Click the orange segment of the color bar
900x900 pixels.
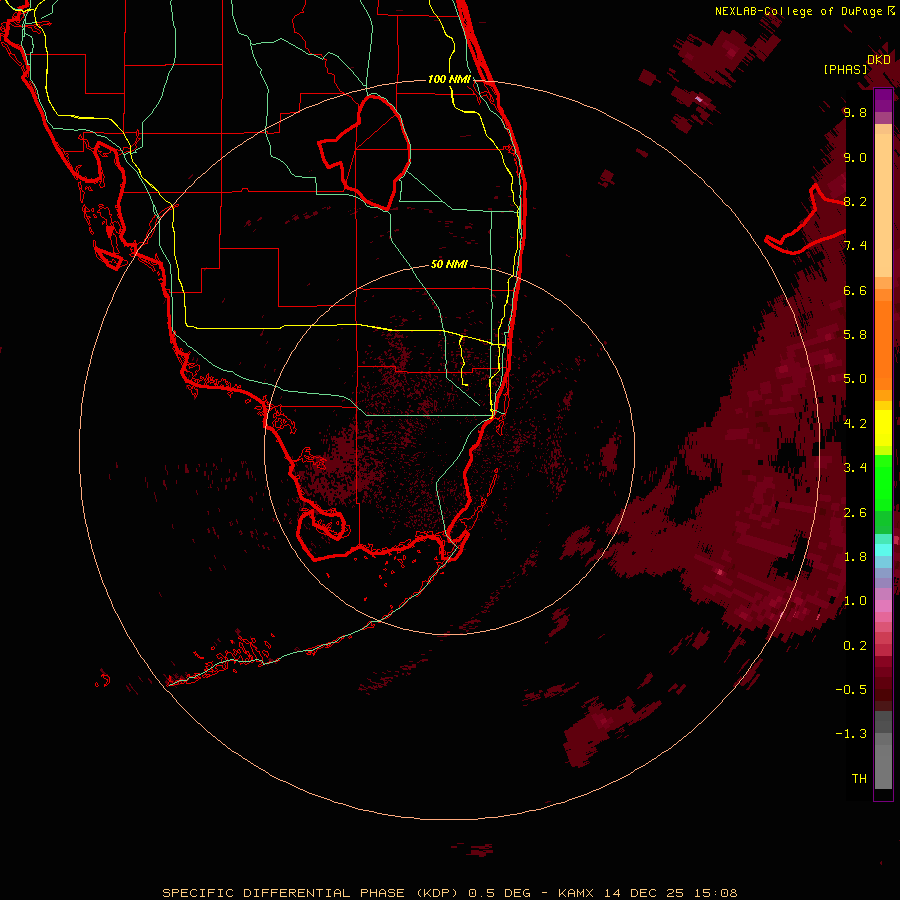point(883,344)
